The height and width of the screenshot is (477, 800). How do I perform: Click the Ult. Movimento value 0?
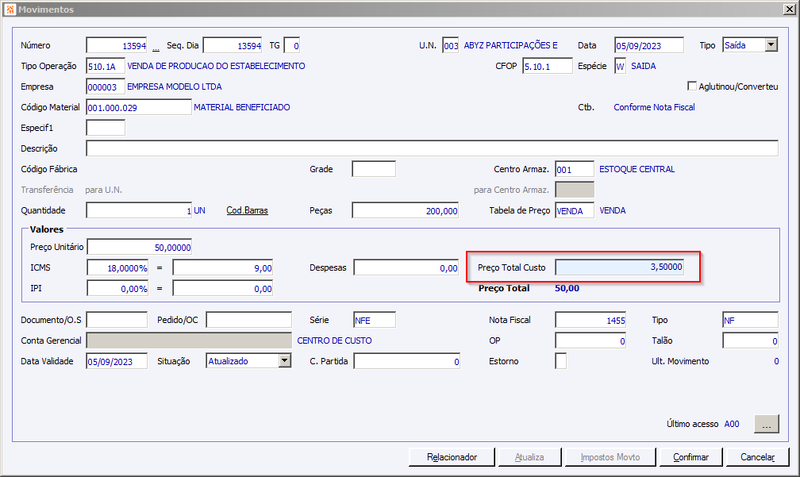[776, 361]
